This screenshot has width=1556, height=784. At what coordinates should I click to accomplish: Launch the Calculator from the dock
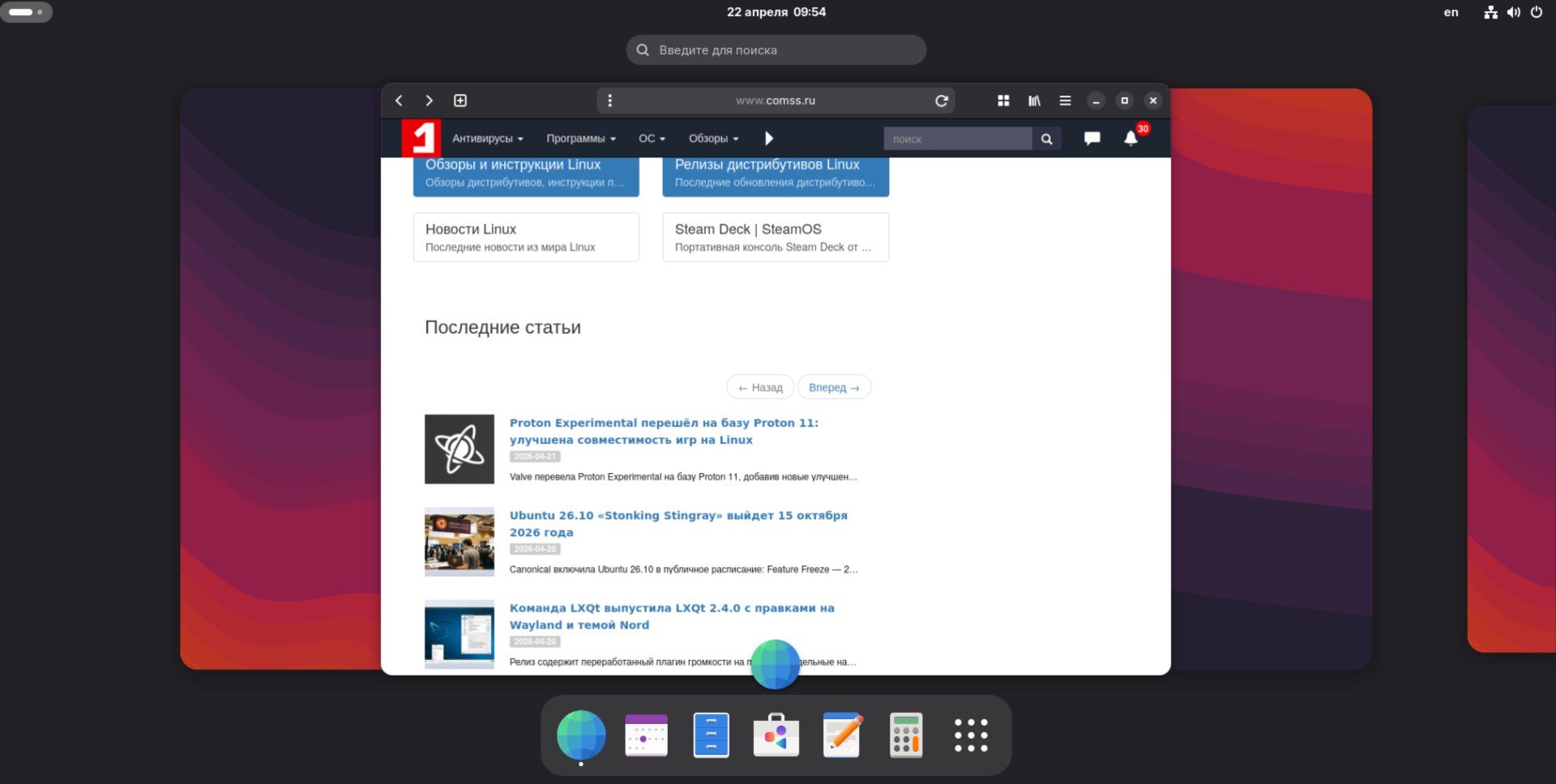click(905, 735)
